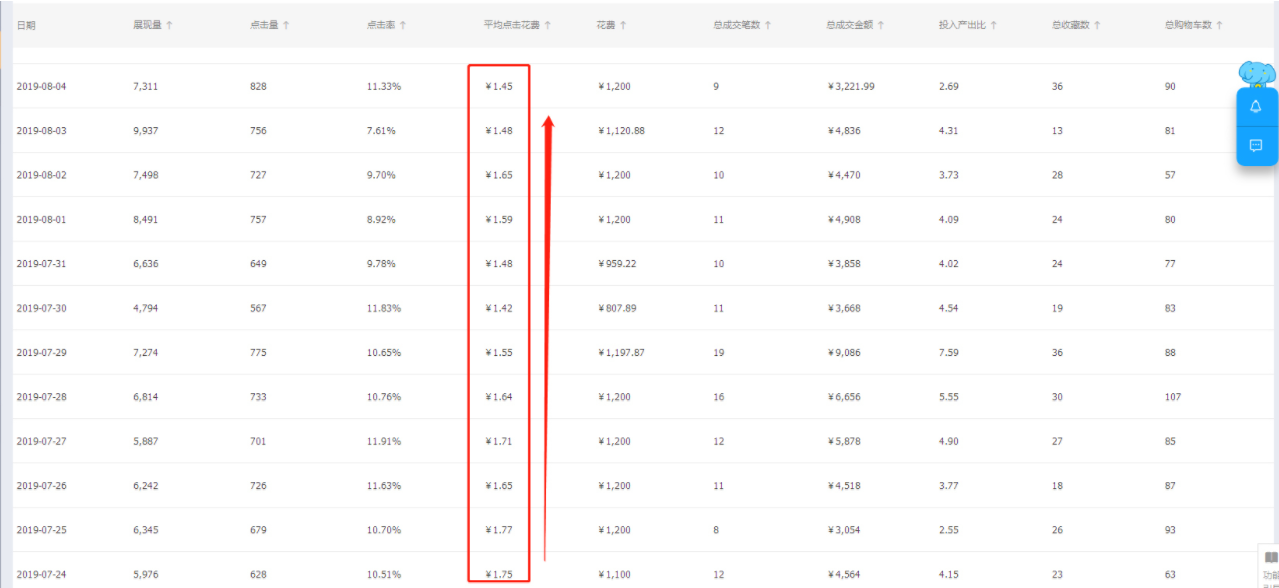Open the bell notification widget

1256,107
